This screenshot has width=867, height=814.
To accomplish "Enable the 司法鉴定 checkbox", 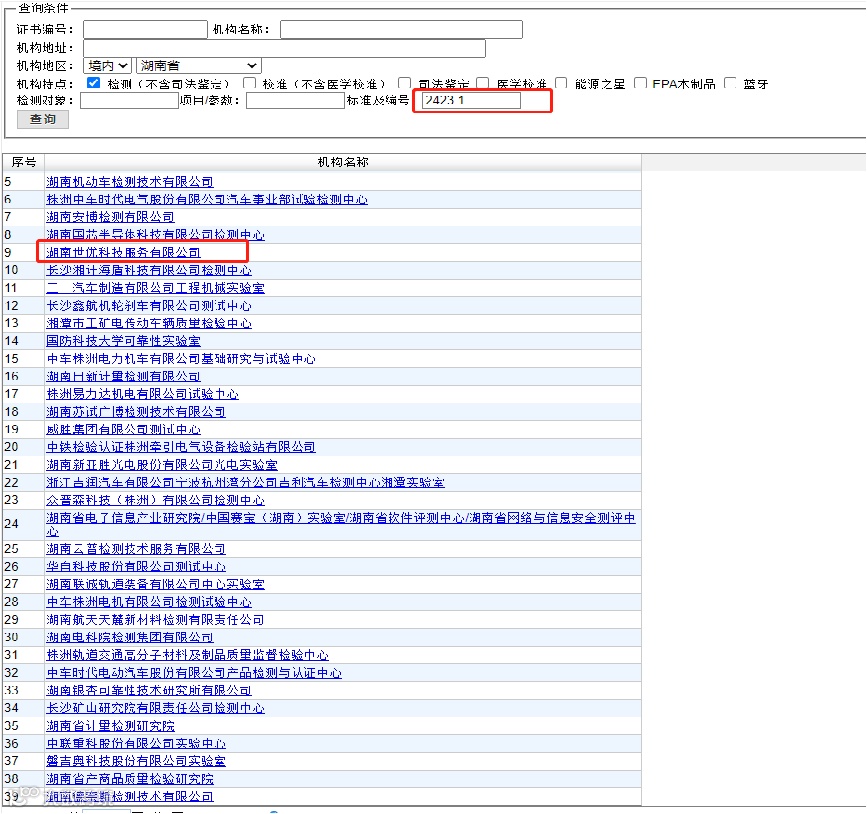I will (x=405, y=83).
